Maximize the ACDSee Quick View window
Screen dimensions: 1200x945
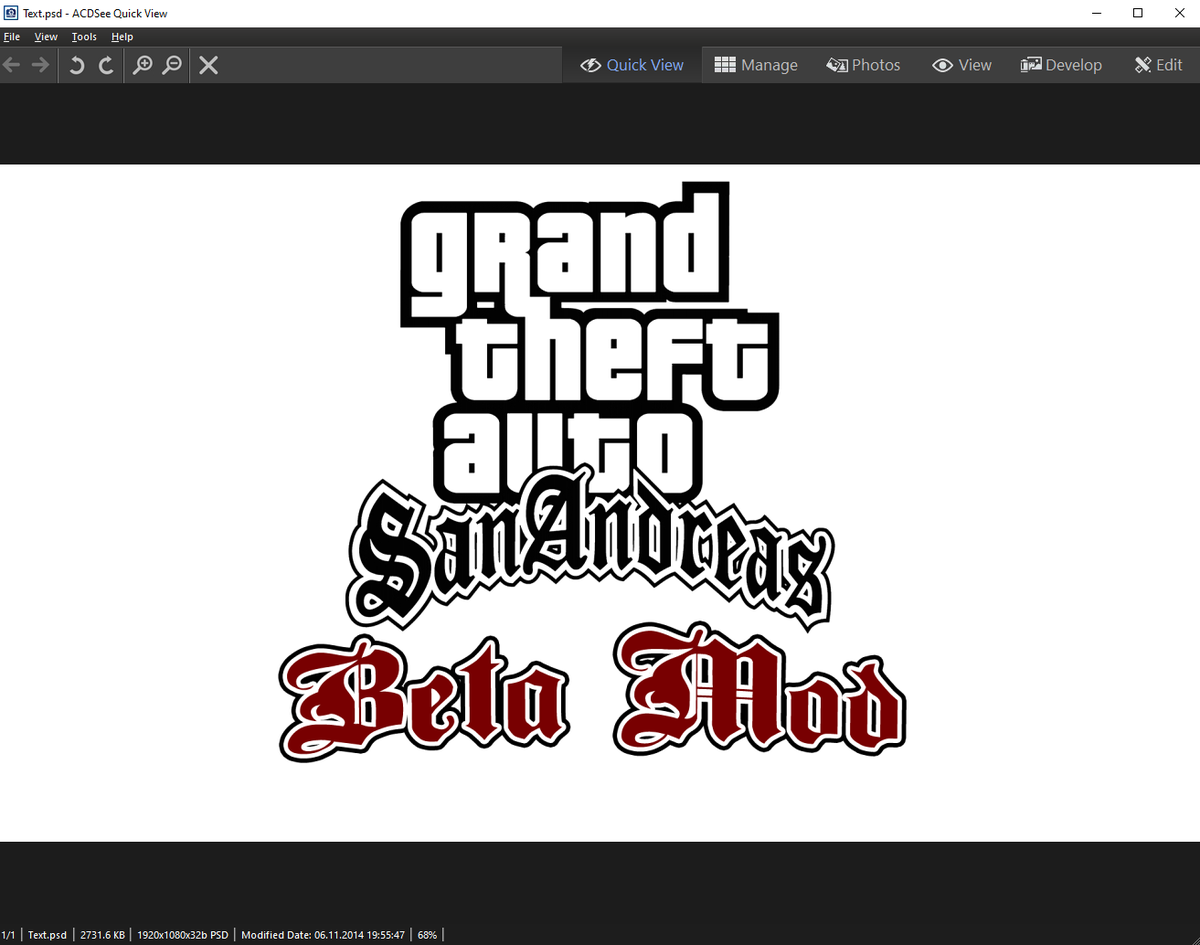[x=1138, y=13]
